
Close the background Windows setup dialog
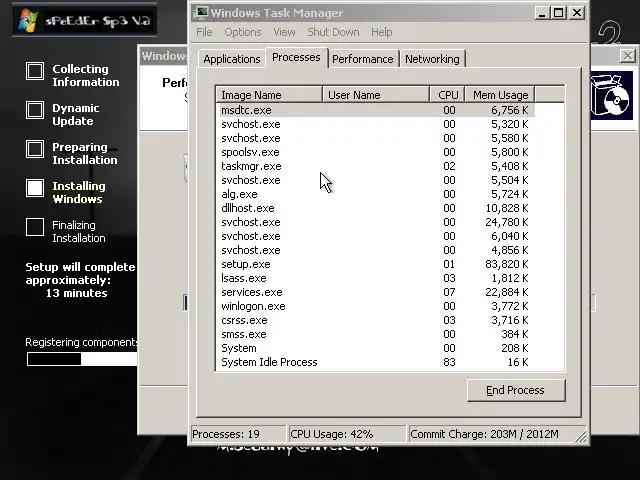point(628,56)
